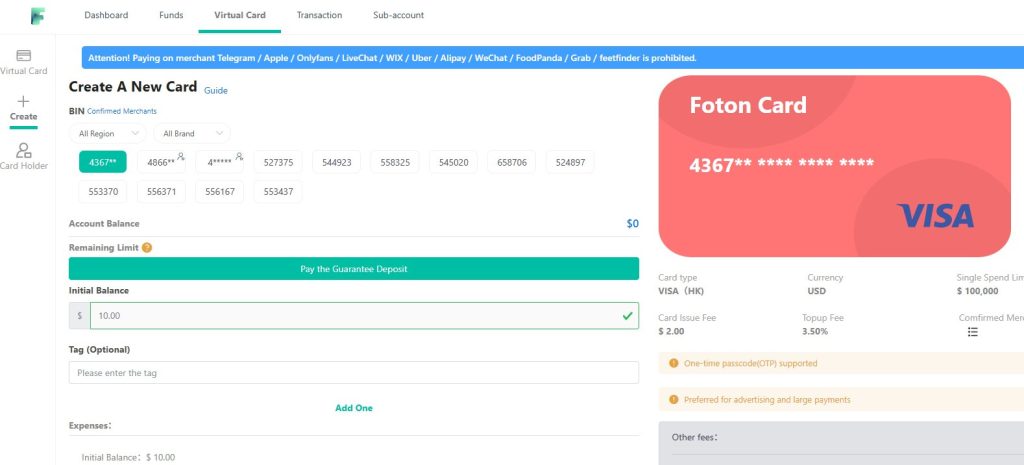Screen dimensions: 1024x465
Task: Click Account Balance $0 value
Action: point(633,223)
